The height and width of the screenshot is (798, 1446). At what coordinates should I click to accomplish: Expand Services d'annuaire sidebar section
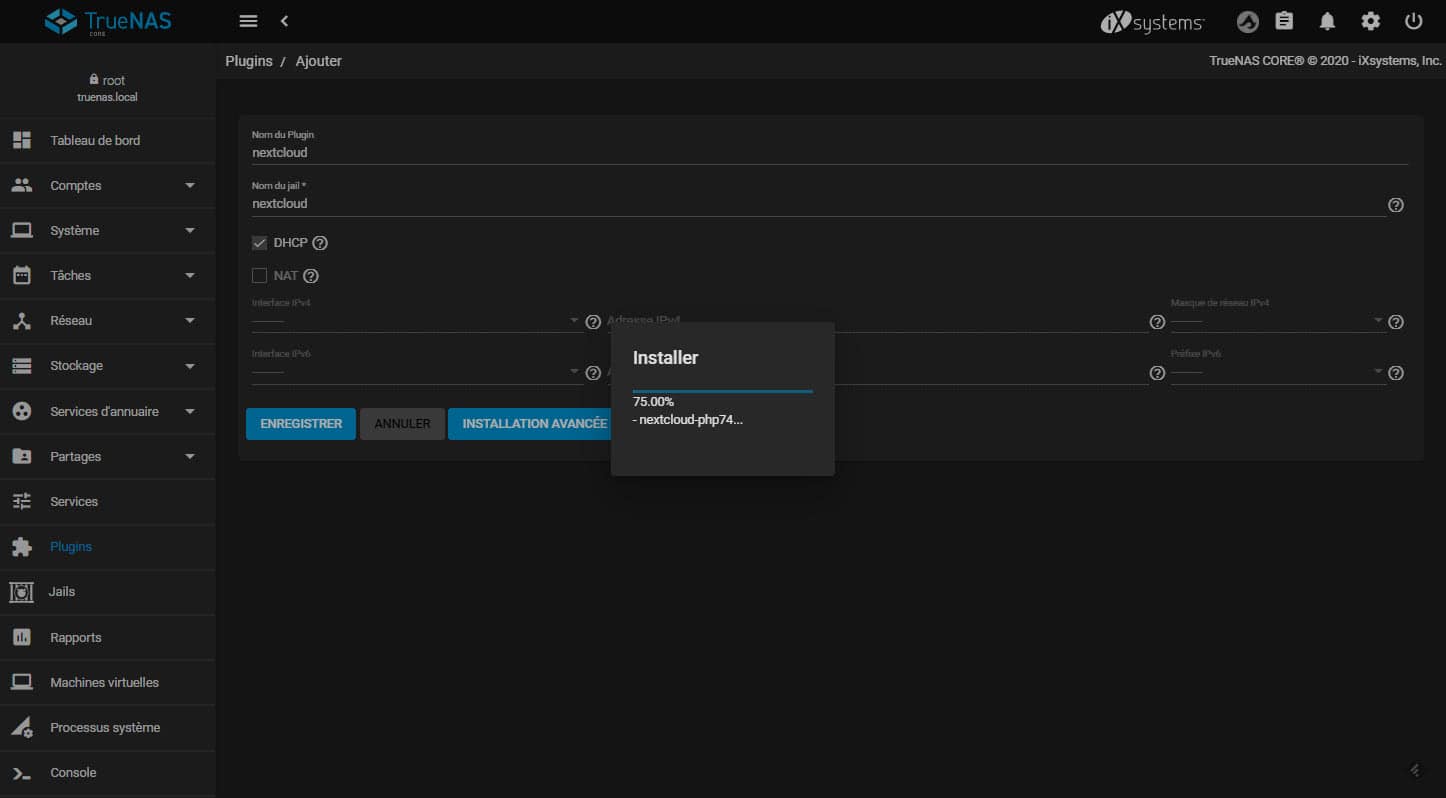click(x=108, y=412)
